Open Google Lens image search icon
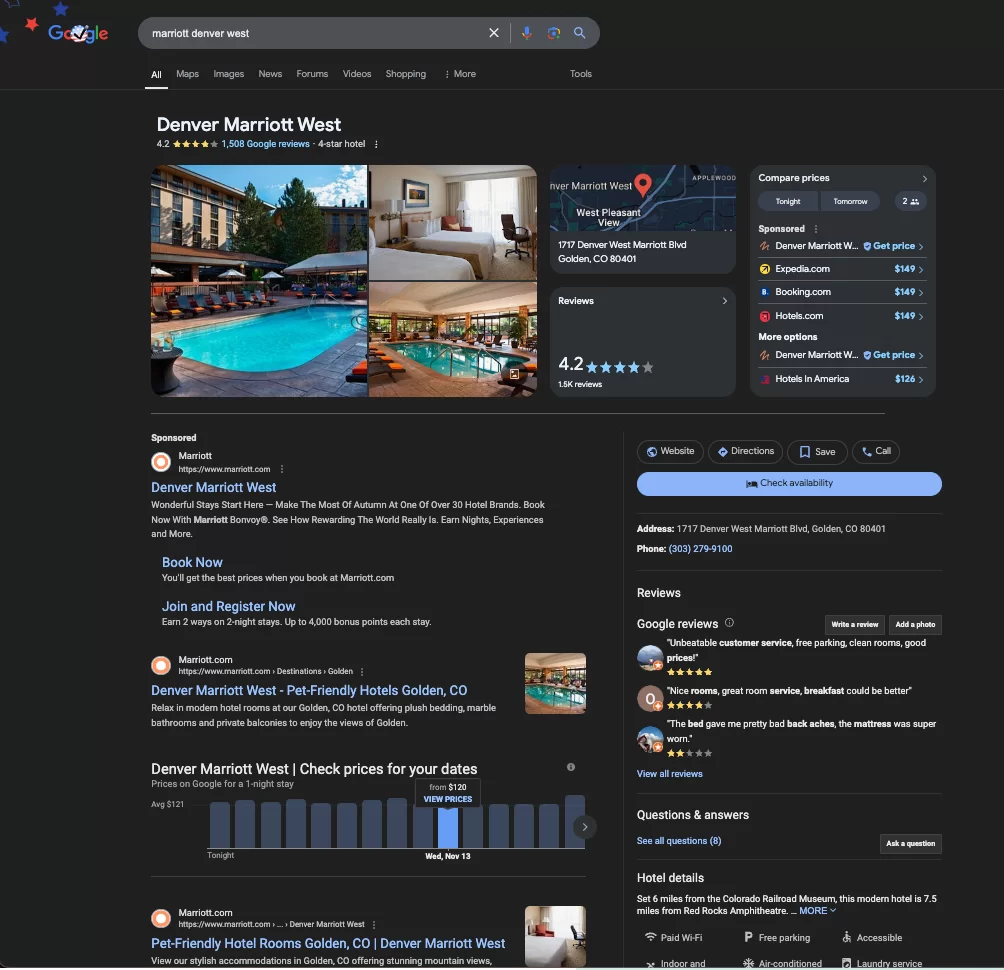The image size is (1004, 970). [554, 33]
